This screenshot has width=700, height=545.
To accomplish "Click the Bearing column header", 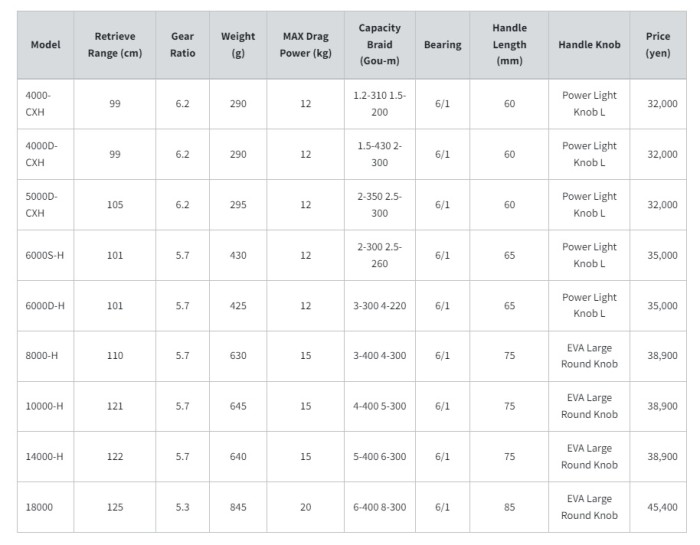I will pos(442,45).
